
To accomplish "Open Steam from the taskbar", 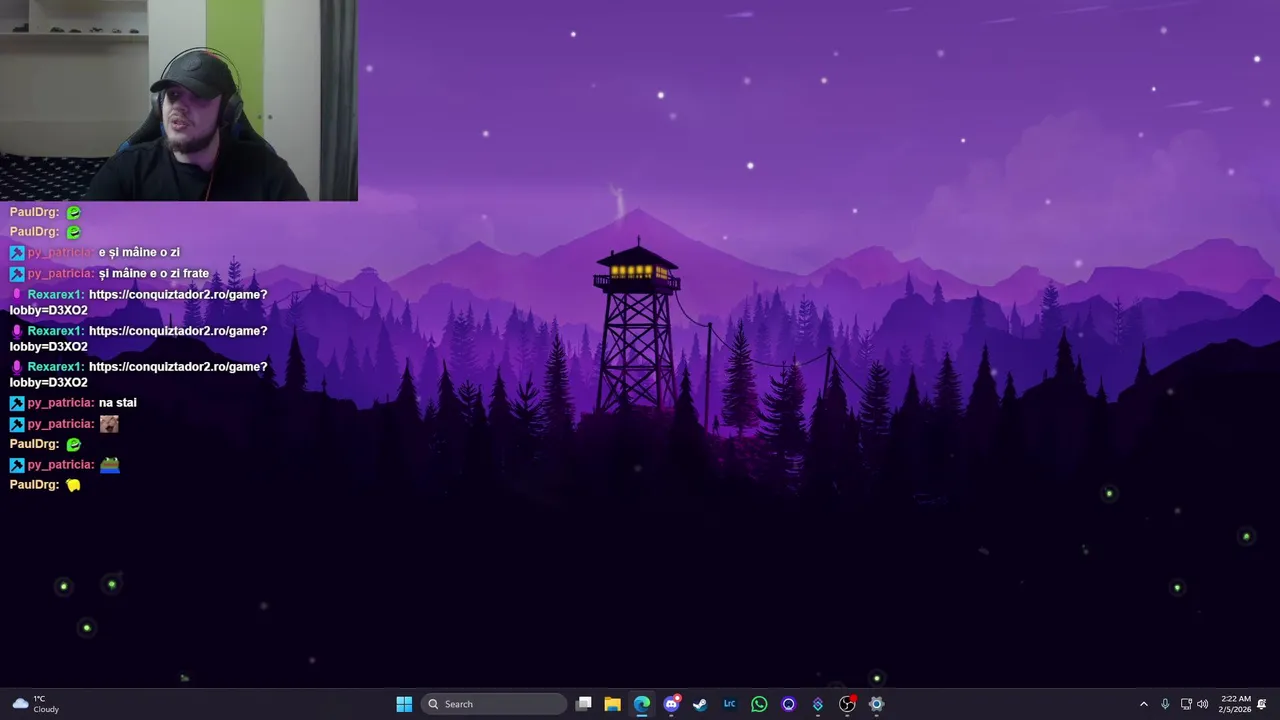I will pyautogui.click(x=700, y=704).
